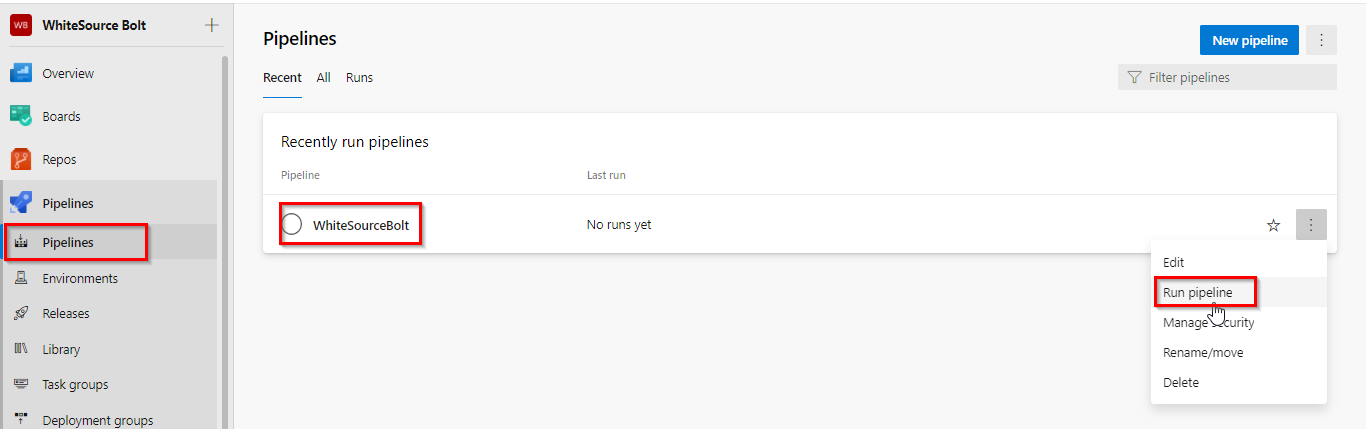Open Deployment groups icon

point(20,420)
